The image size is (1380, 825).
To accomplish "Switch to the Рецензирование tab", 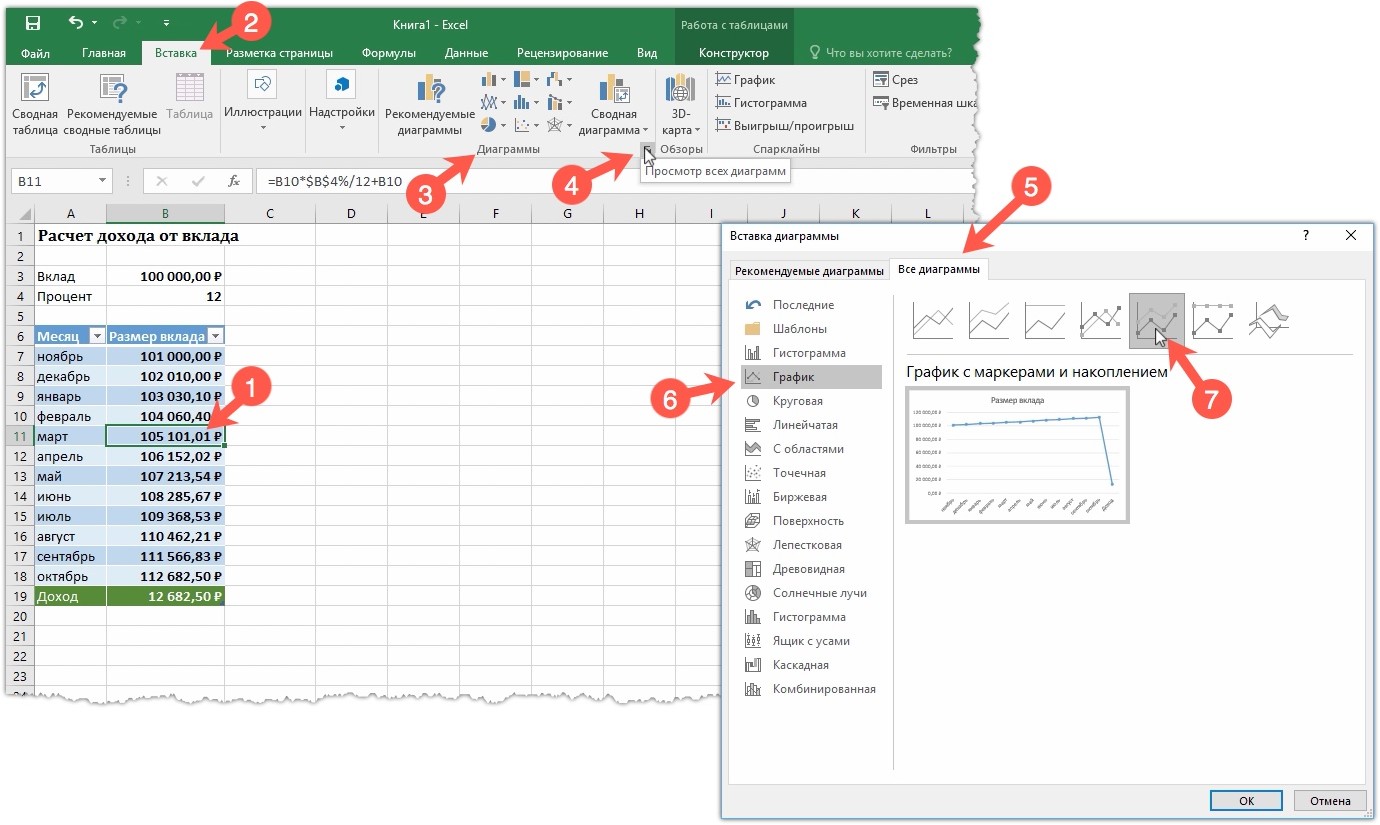I will [x=562, y=53].
